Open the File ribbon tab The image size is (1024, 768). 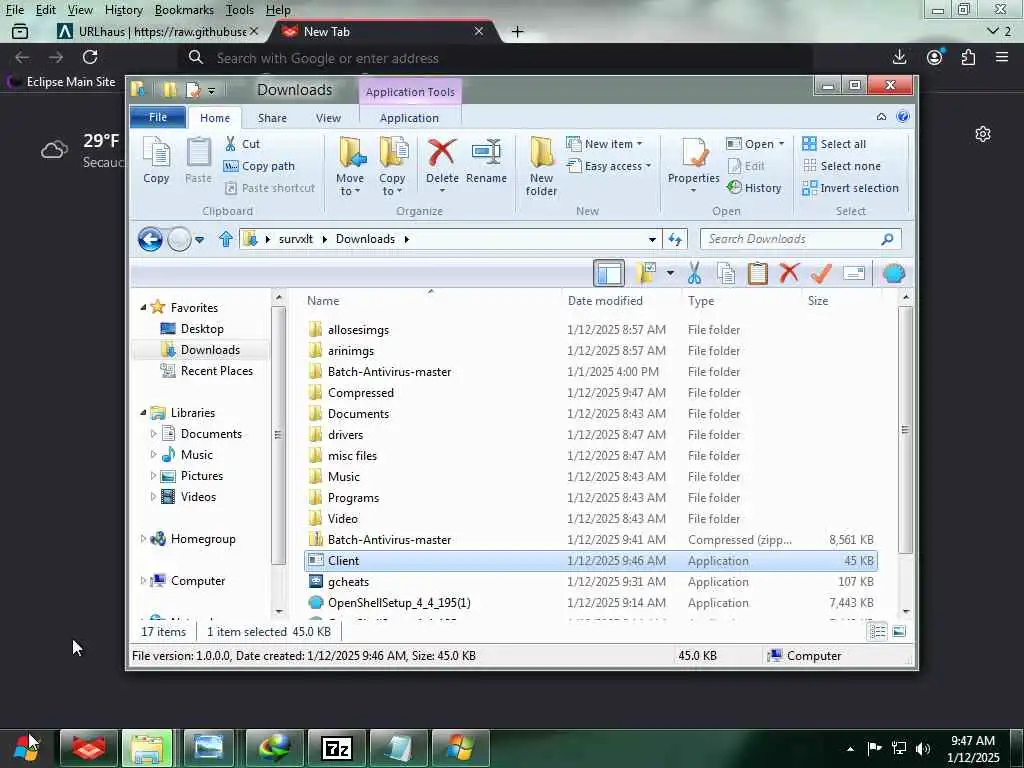pos(158,118)
